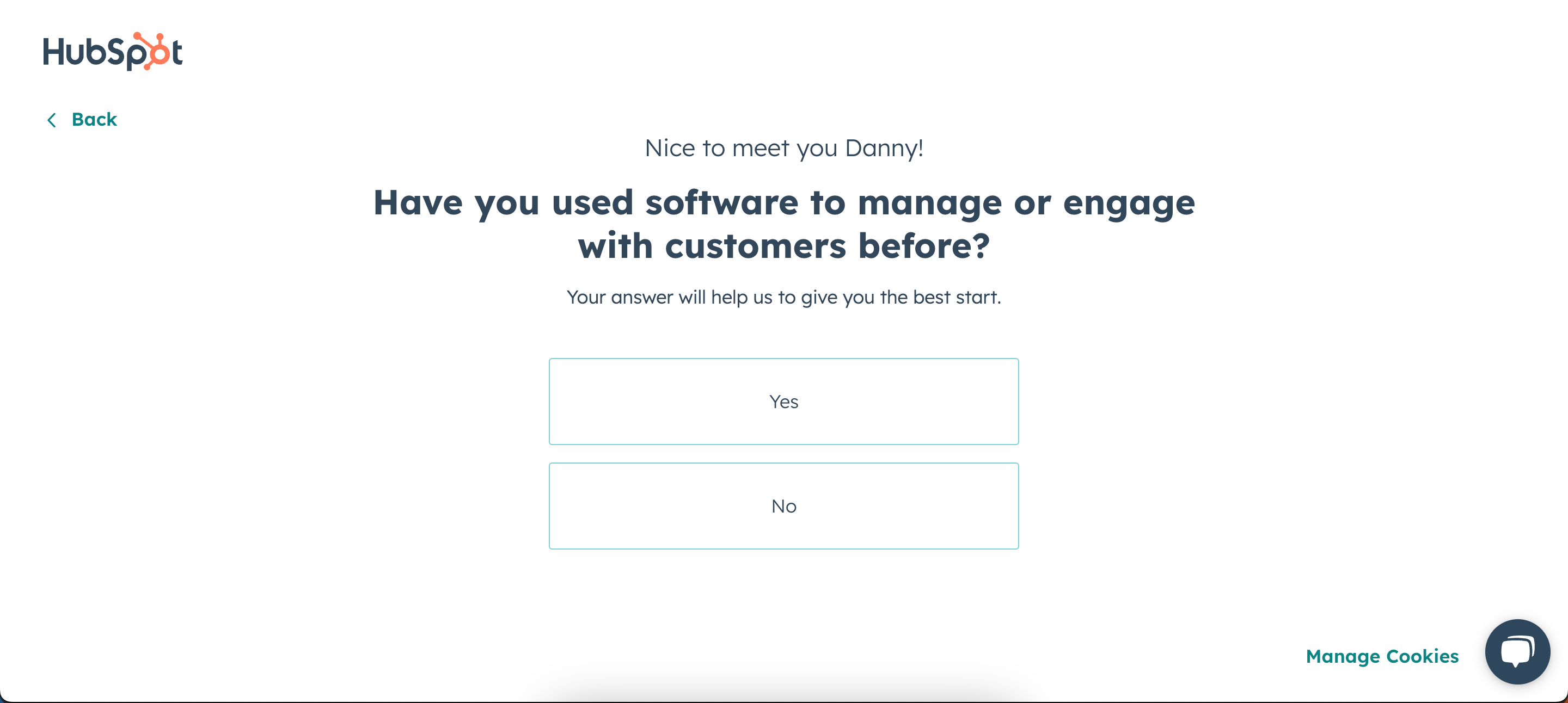
Task: Click the "Your answer will help us" subtext
Action: point(783,298)
